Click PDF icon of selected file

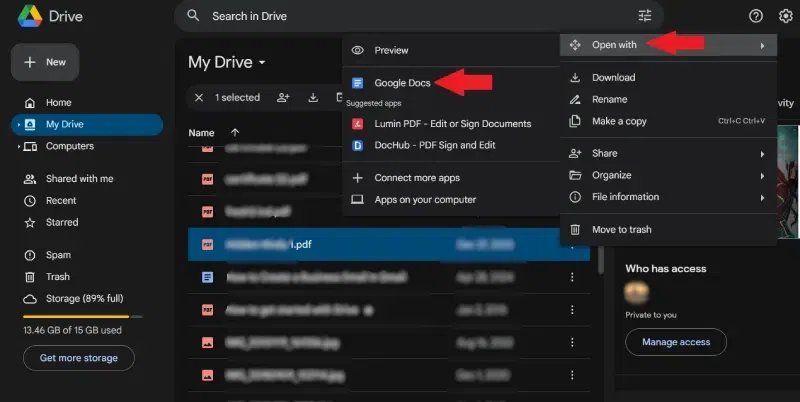[207, 244]
